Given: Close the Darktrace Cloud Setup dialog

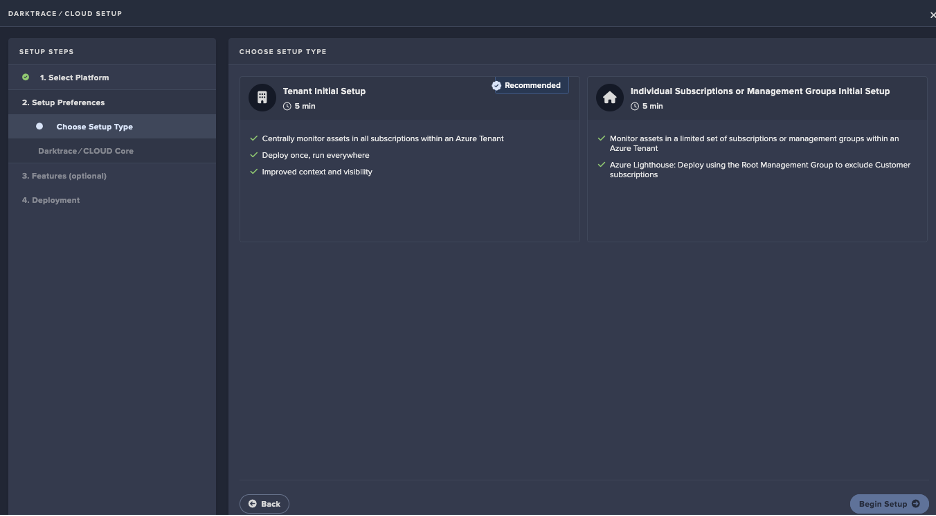Looking at the screenshot, I should (x=932, y=14).
